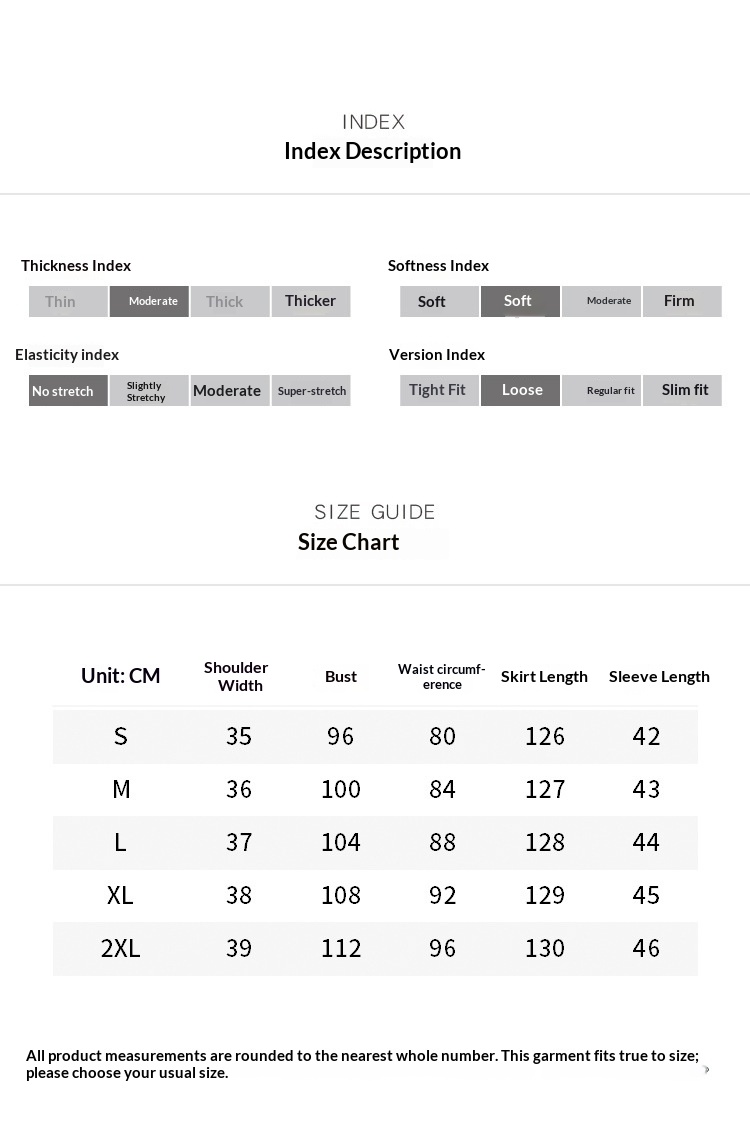Select the 2XL size row label
The image size is (750, 1128).
(120, 948)
